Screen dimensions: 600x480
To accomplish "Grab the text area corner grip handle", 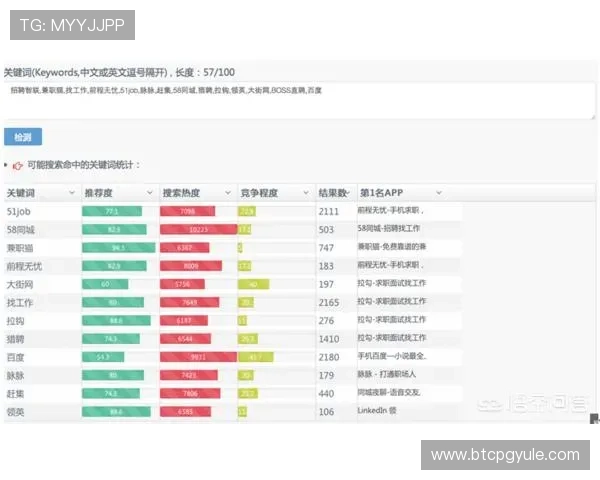I will (593, 116).
